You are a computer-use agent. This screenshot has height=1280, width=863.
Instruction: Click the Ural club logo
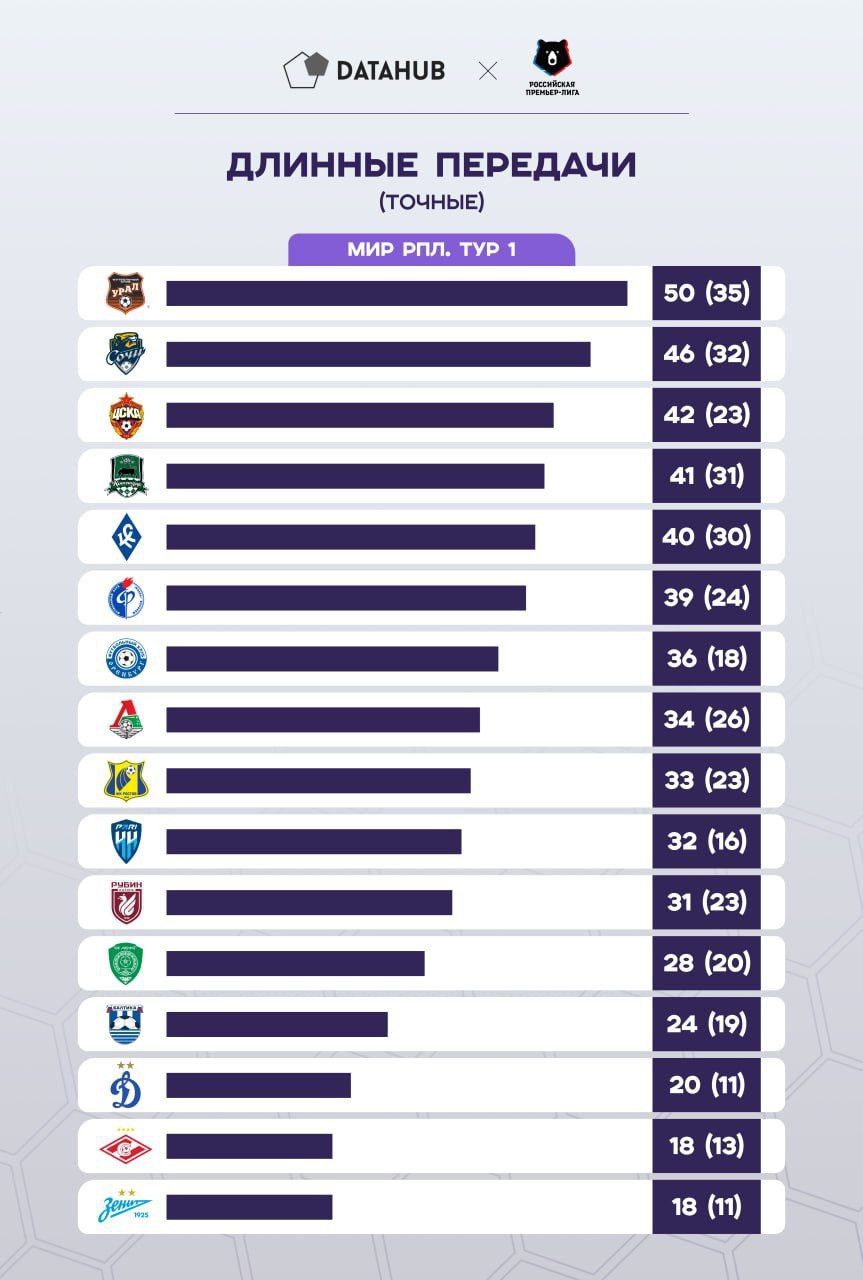[126, 293]
